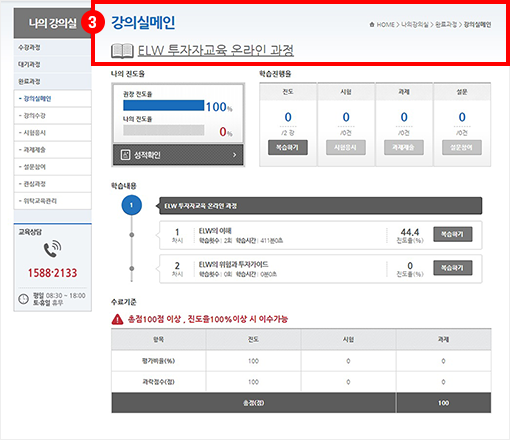Click the clock icon beside 평일 08:30 hours
Image resolution: width=510 pixels, height=440 pixels.
pyautogui.click(x=23, y=299)
